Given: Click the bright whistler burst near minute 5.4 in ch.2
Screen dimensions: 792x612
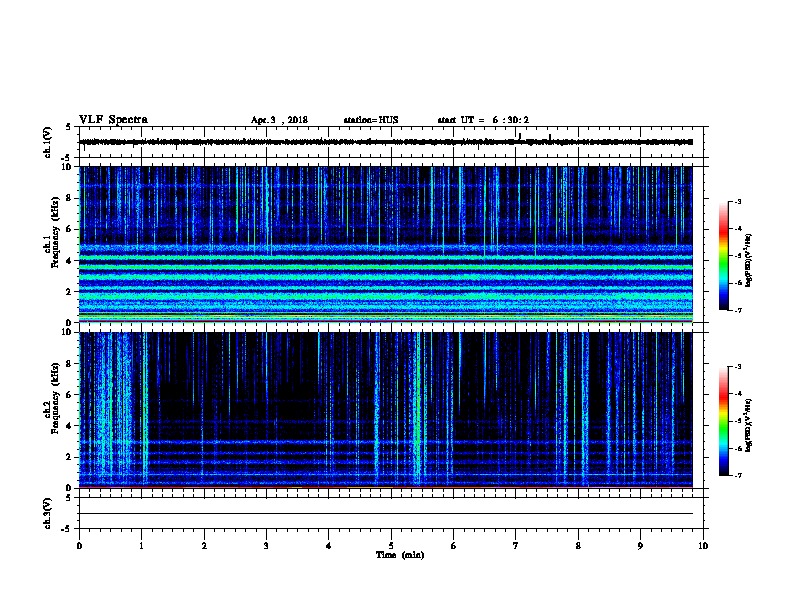Looking at the screenshot, I should pos(417,410).
